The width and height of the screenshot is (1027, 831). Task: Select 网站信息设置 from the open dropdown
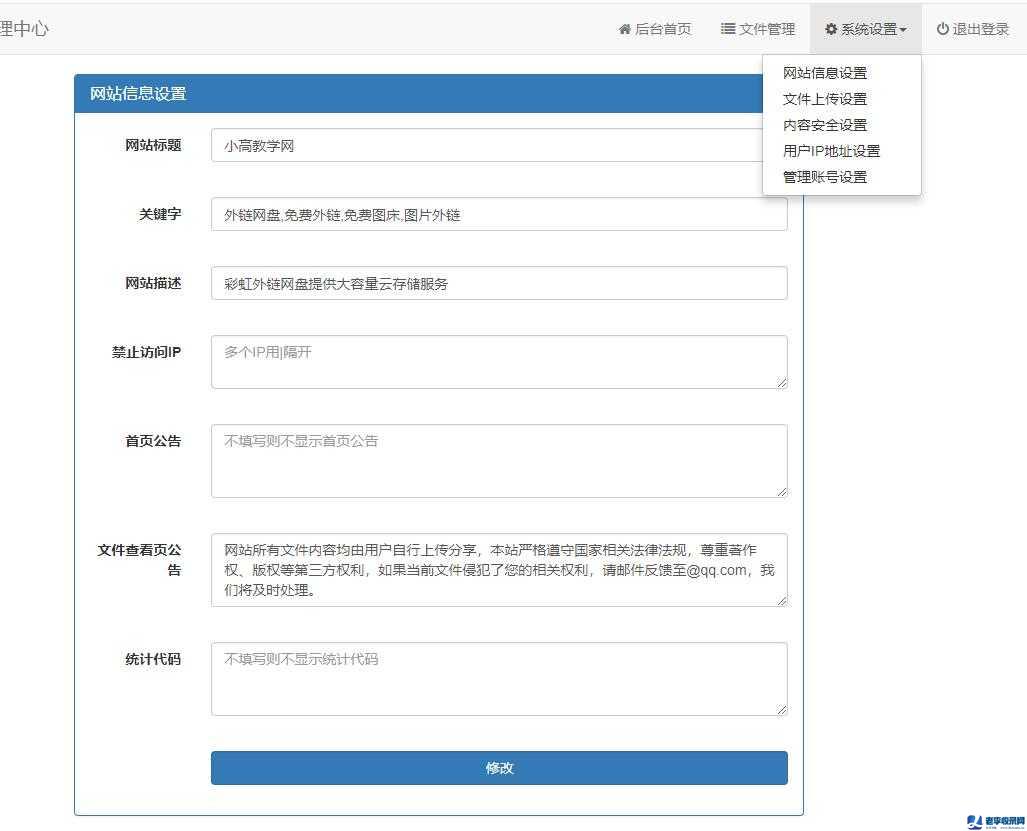click(x=825, y=72)
